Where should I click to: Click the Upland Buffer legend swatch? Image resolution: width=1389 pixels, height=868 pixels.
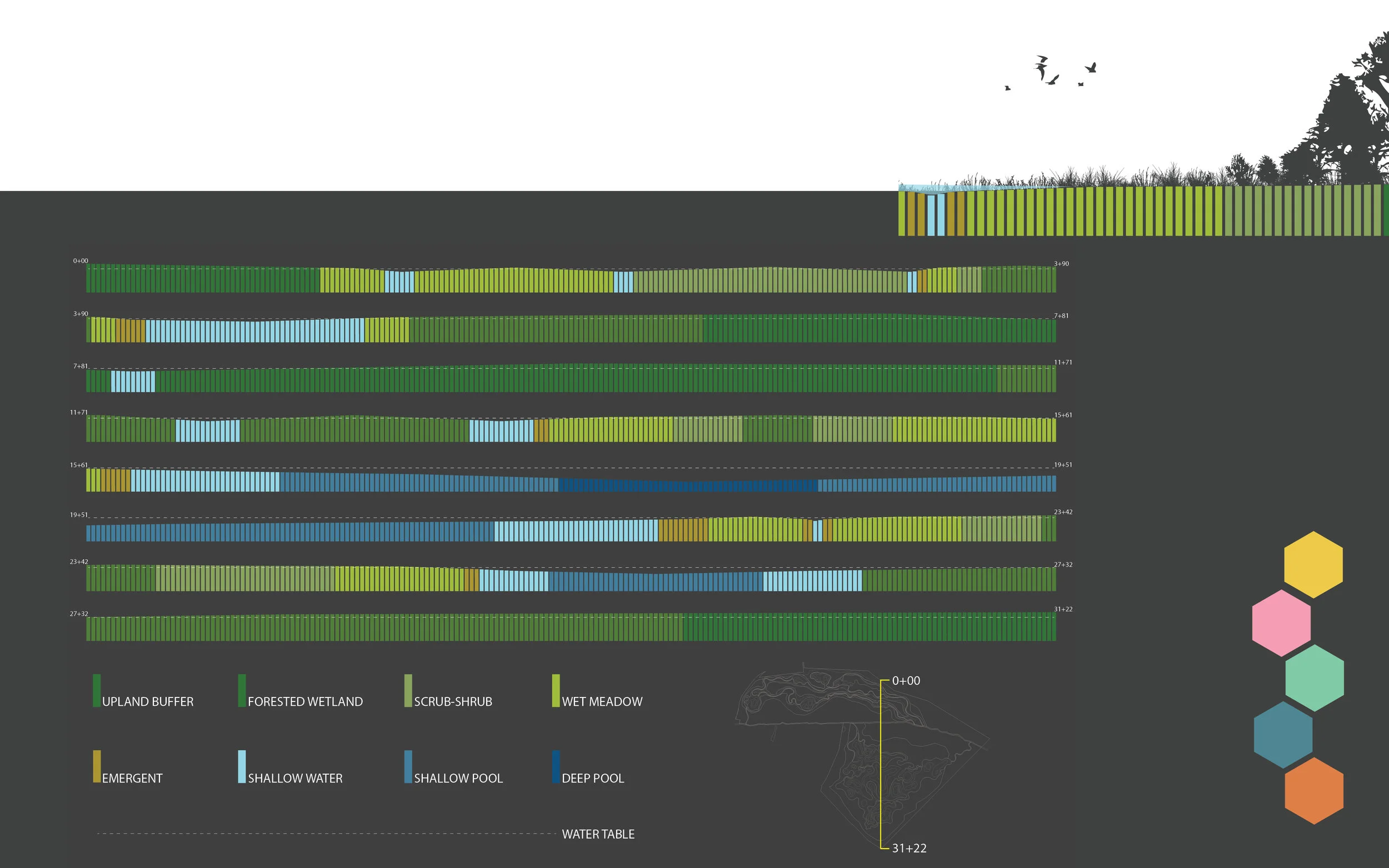(97, 690)
